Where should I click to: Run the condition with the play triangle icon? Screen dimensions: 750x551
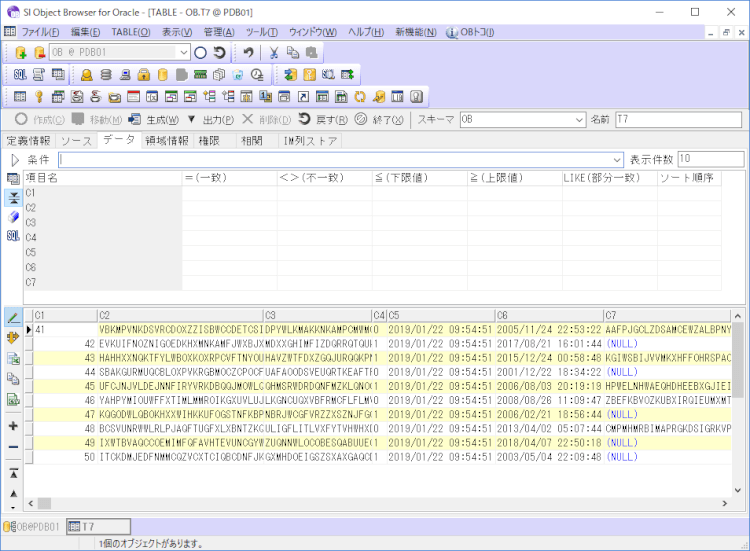[x=14, y=160]
